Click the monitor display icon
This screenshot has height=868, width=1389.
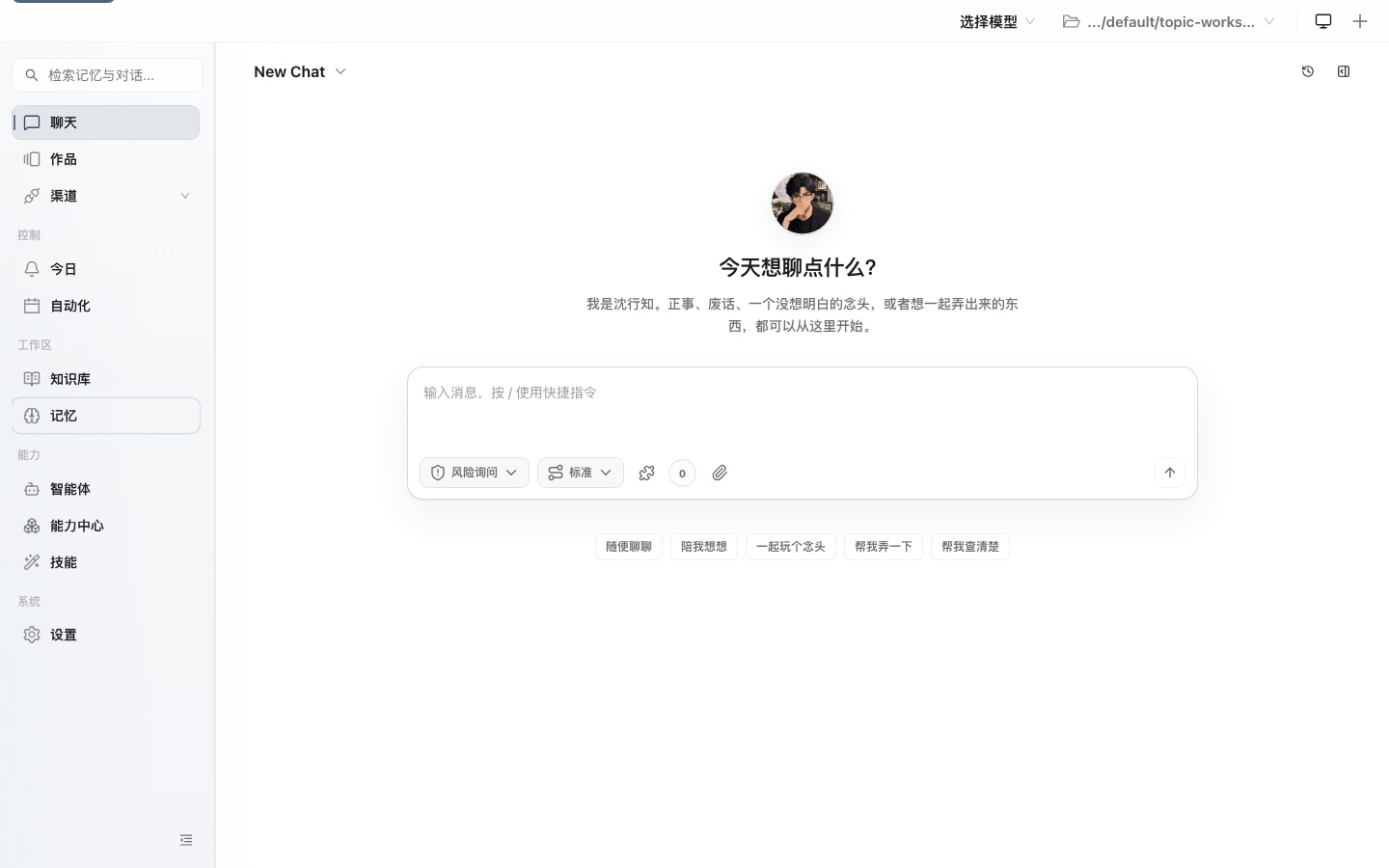[1323, 21]
